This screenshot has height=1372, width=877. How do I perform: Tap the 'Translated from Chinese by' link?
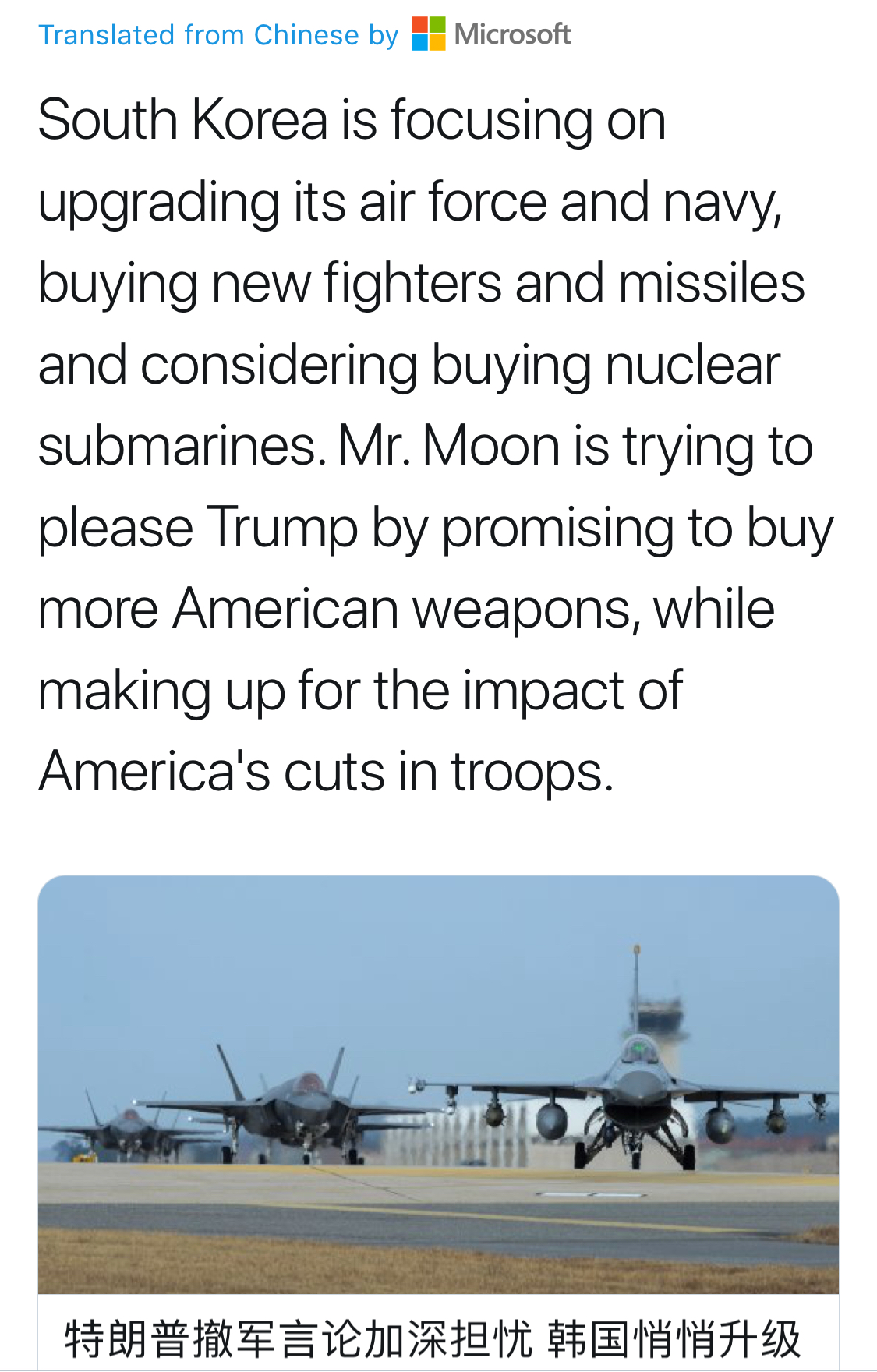218,35
